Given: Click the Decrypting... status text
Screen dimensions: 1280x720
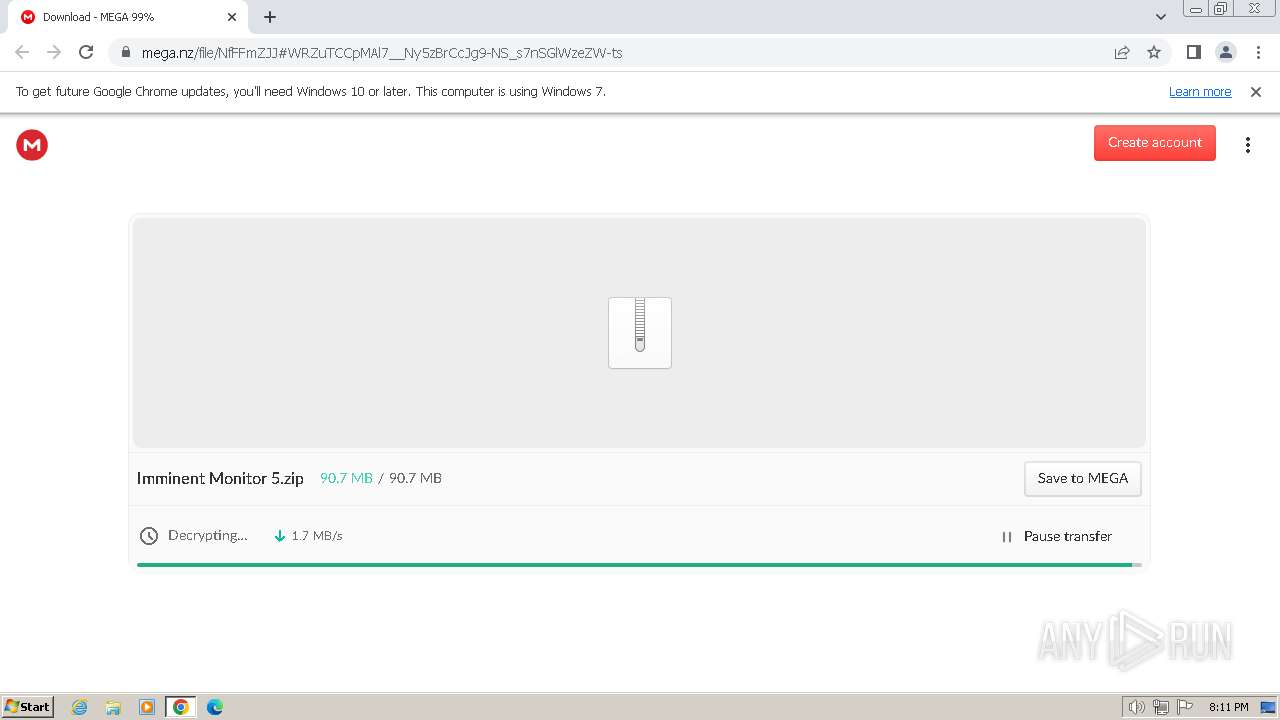Looking at the screenshot, I should point(208,536).
